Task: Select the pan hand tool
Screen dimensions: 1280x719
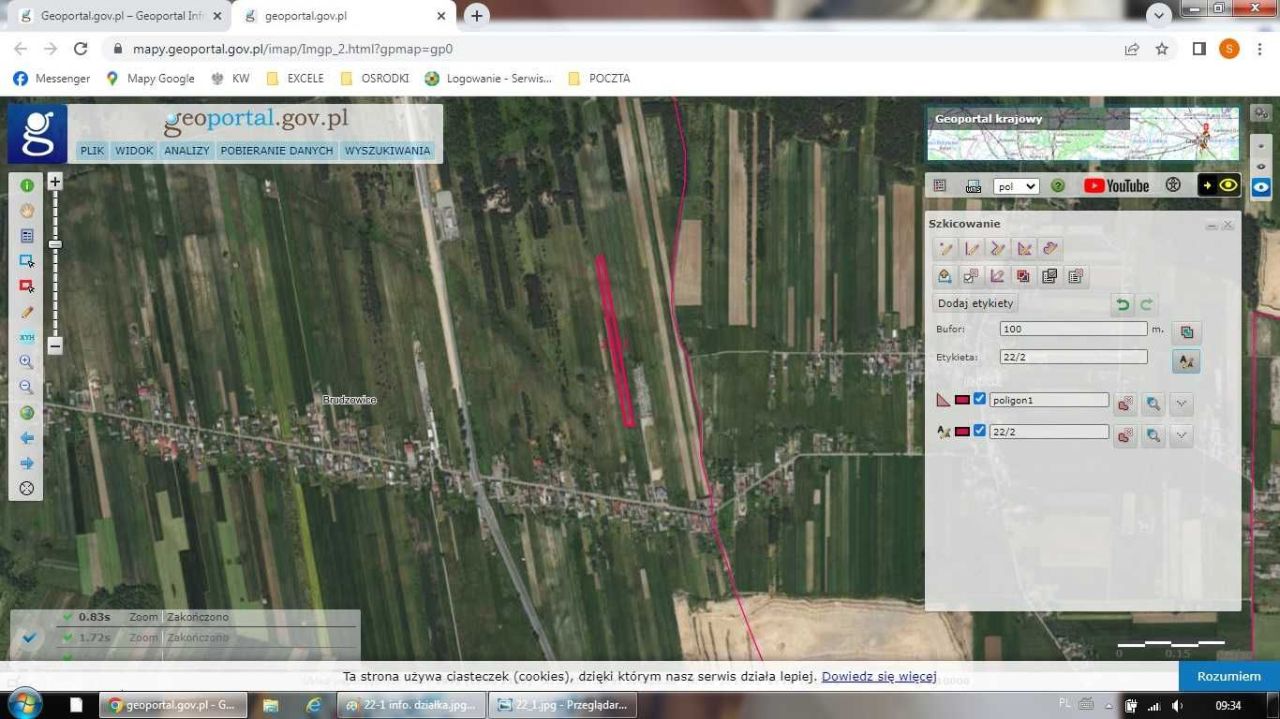Action: point(27,211)
